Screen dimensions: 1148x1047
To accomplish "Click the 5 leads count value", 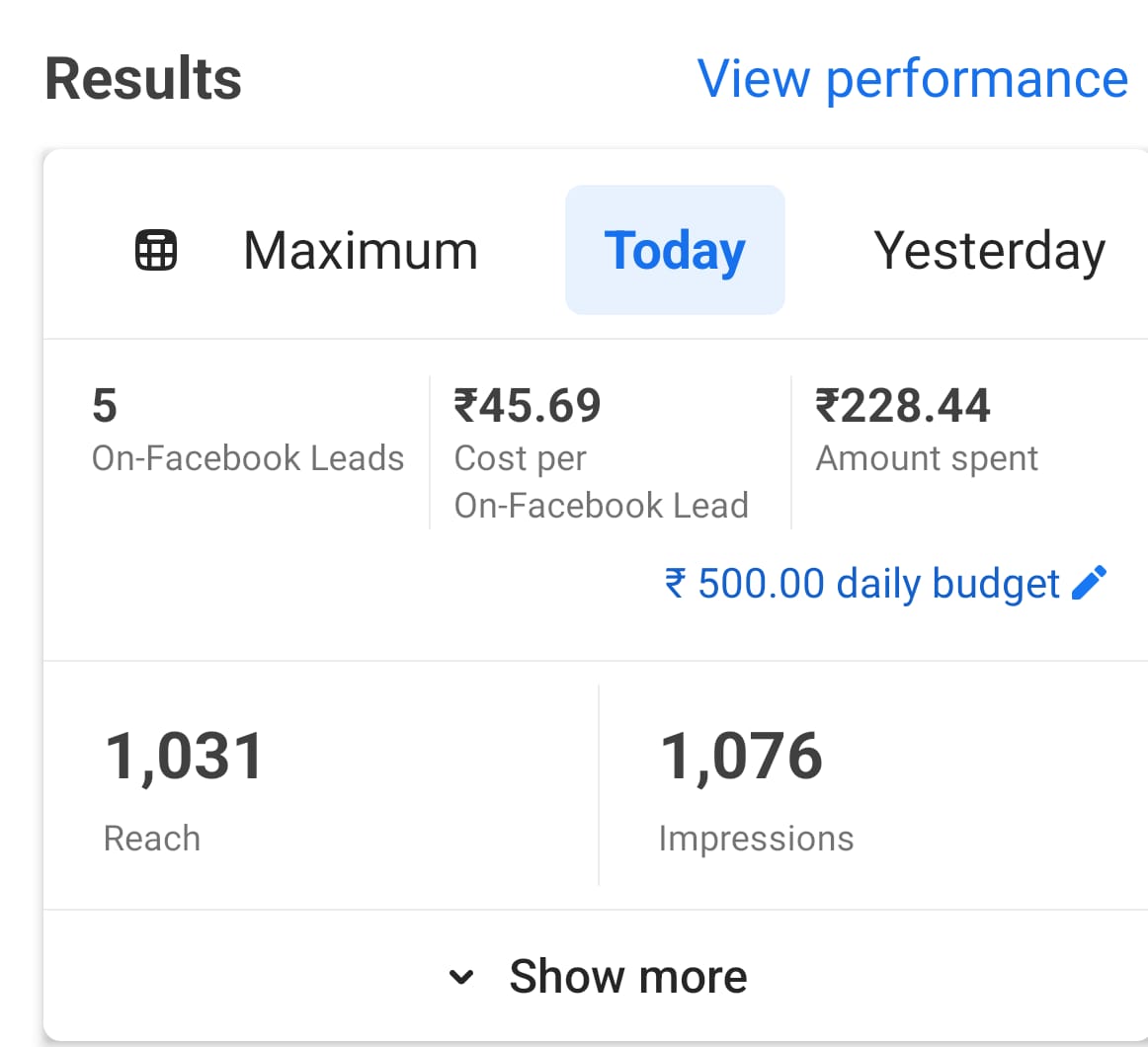I will point(105,406).
